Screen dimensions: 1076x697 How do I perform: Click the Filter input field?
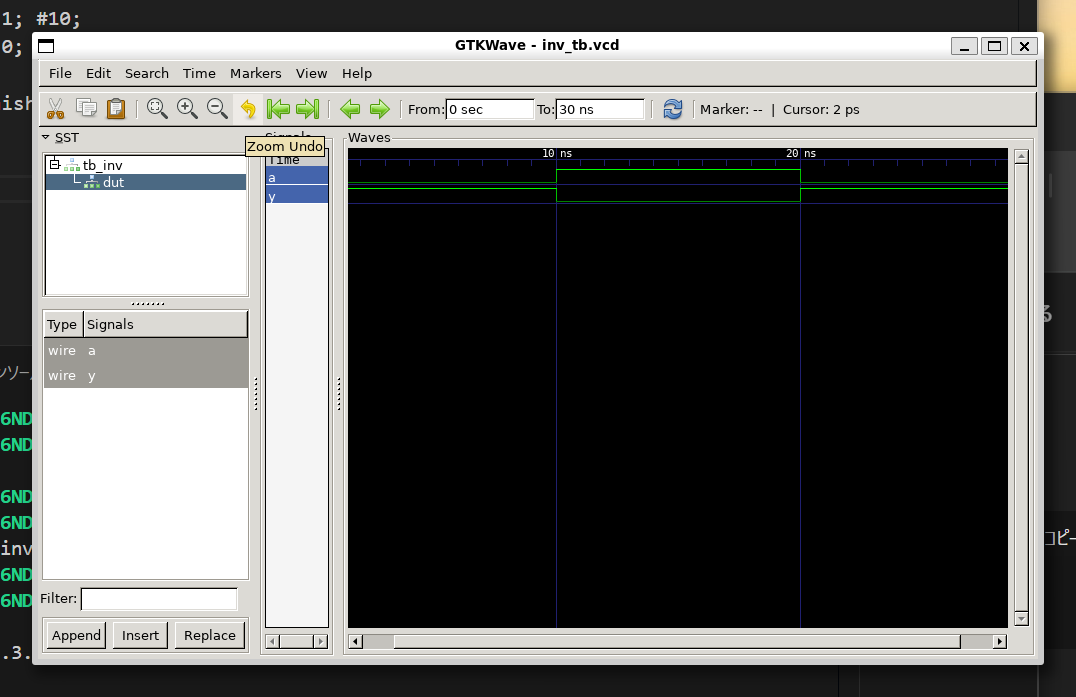click(x=158, y=599)
